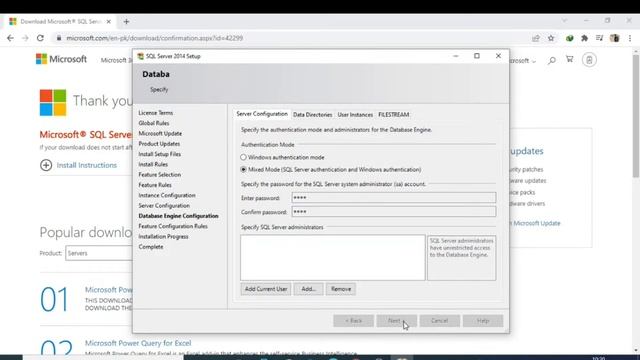Close the SQL Server 2014 Setup dialog
The image size is (640, 360).
498,56
